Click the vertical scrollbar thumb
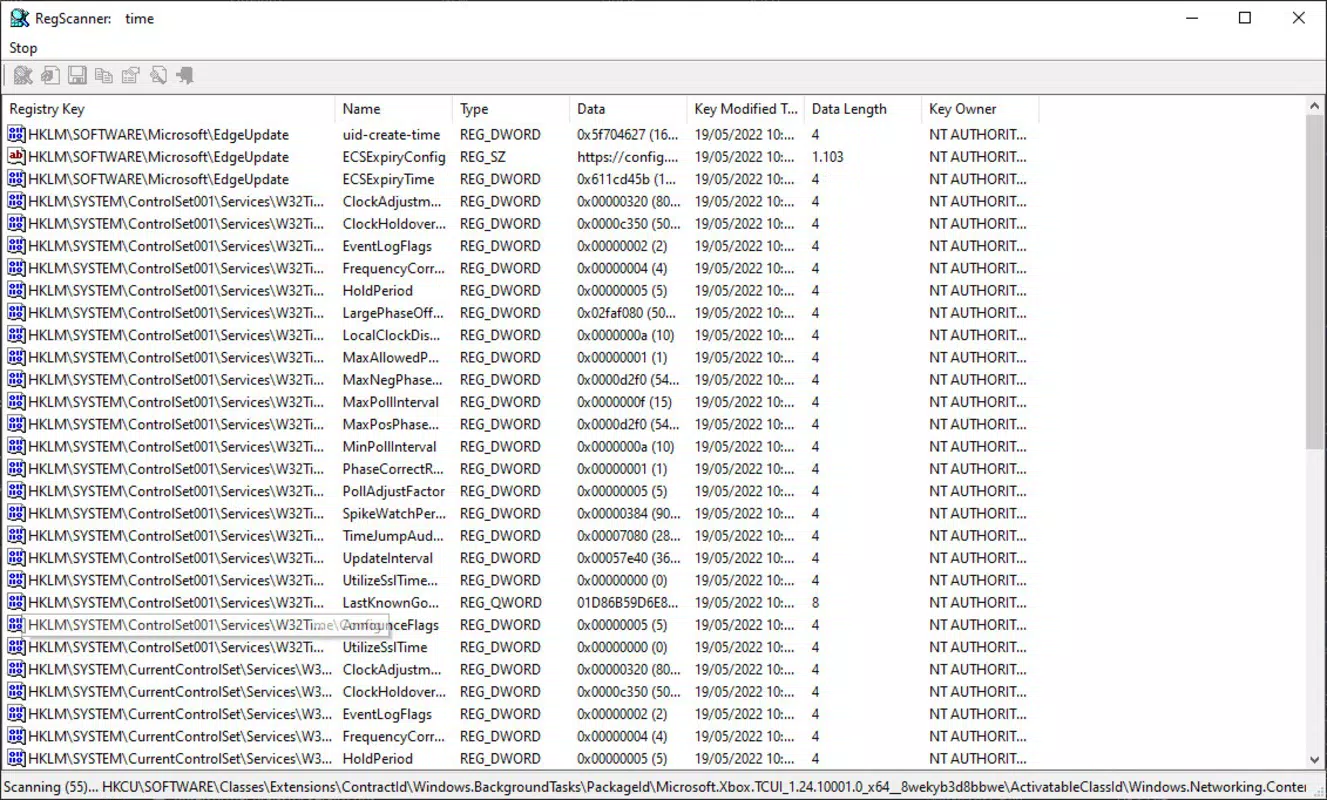 1315,282
